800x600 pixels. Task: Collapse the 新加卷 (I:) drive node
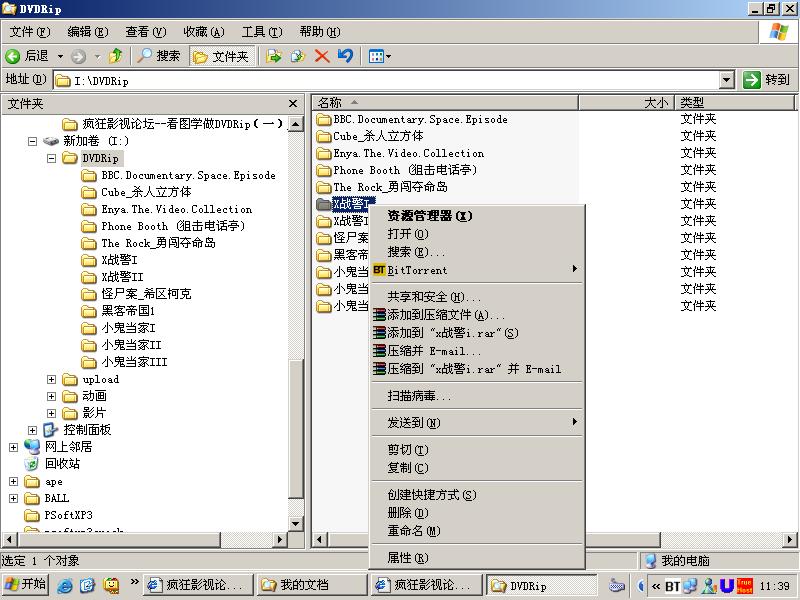[33, 141]
